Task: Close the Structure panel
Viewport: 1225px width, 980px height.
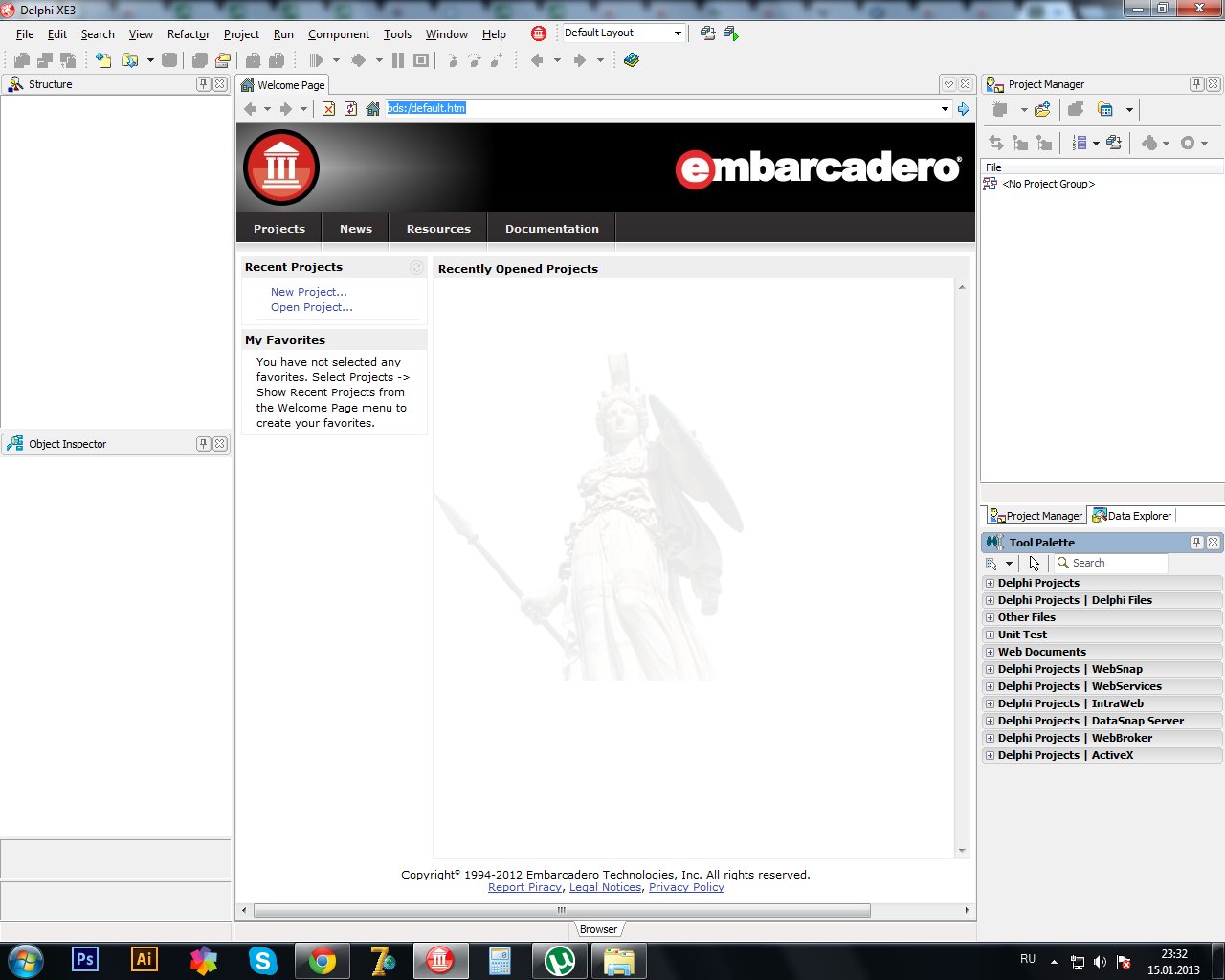Action: tap(220, 84)
